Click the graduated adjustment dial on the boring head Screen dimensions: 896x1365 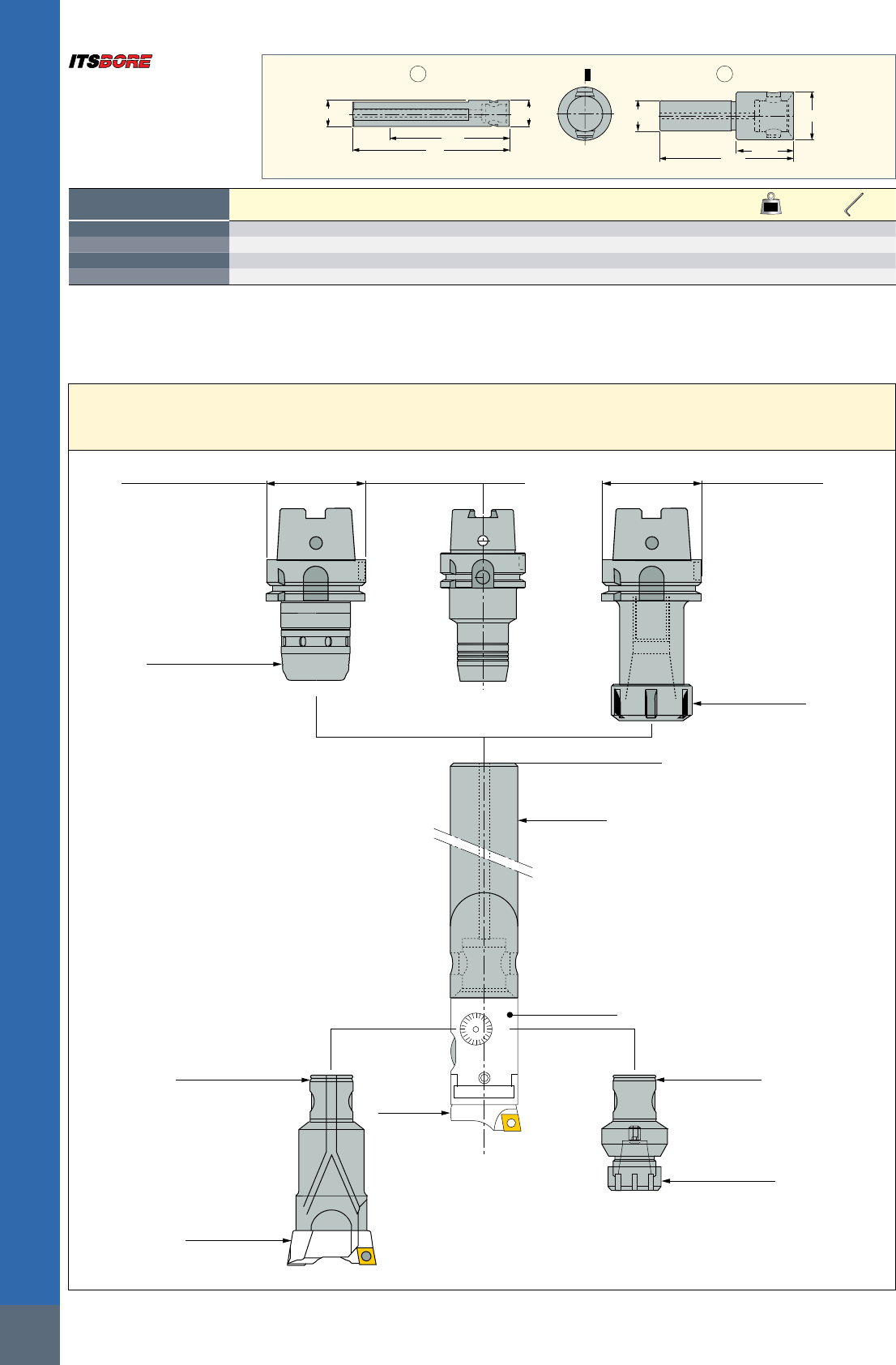476,1029
